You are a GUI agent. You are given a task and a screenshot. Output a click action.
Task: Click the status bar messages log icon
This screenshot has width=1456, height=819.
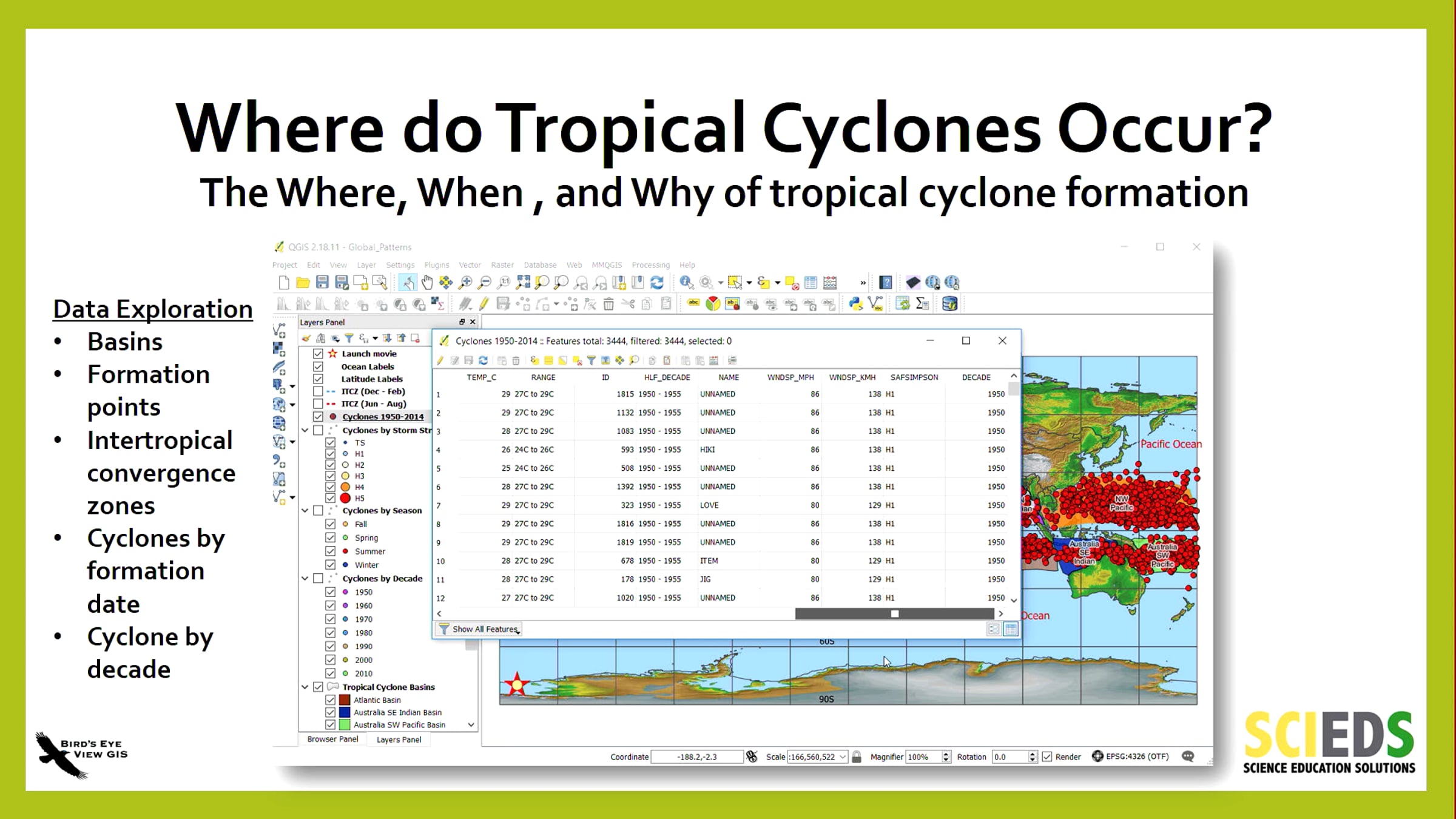[x=1188, y=757]
